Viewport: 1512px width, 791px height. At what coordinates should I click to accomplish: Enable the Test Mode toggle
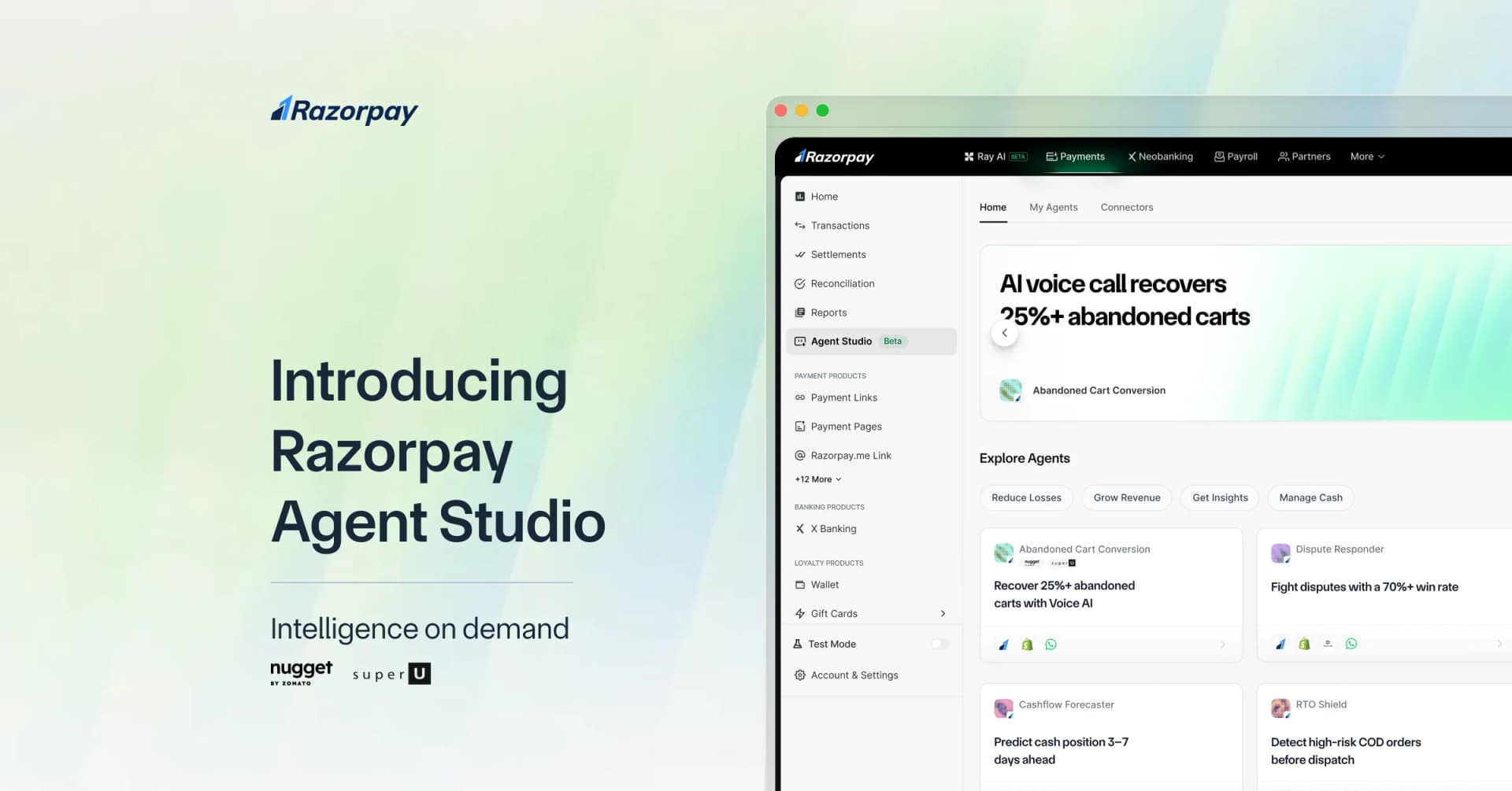pyautogui.click(x=939, y=644)
